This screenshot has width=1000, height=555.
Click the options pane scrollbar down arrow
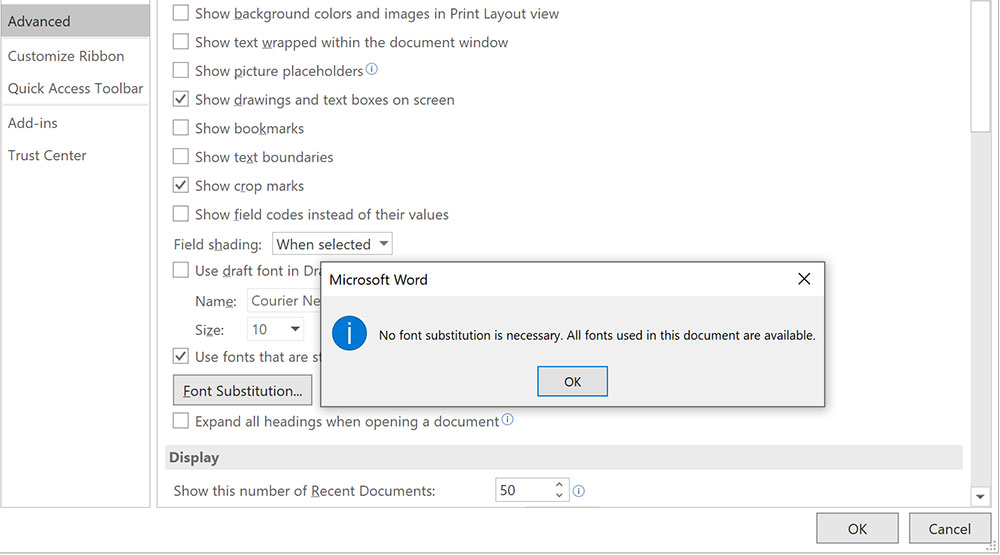(980, 496)
